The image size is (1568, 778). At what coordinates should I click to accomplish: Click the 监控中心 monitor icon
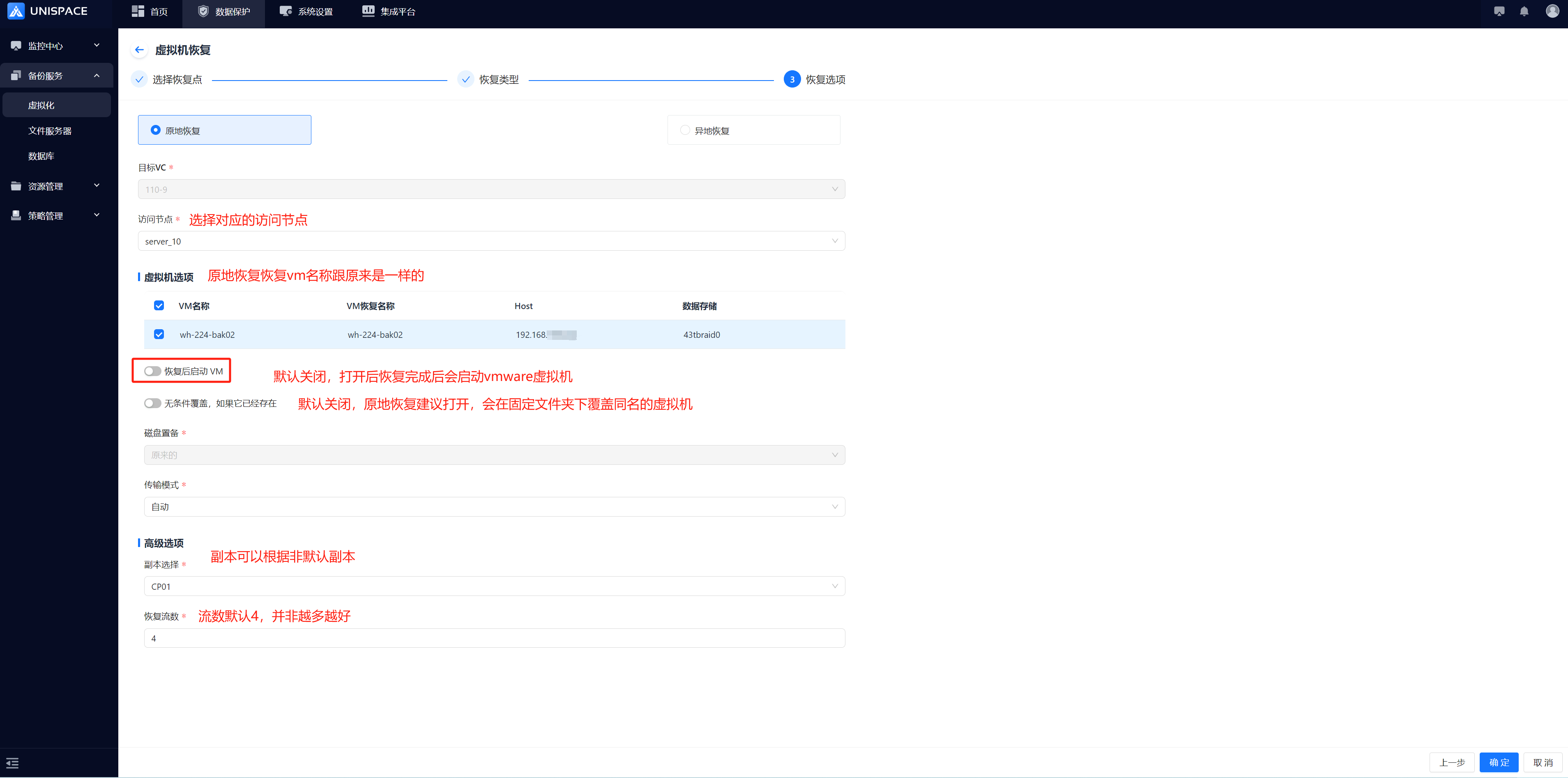click(16, 46)
